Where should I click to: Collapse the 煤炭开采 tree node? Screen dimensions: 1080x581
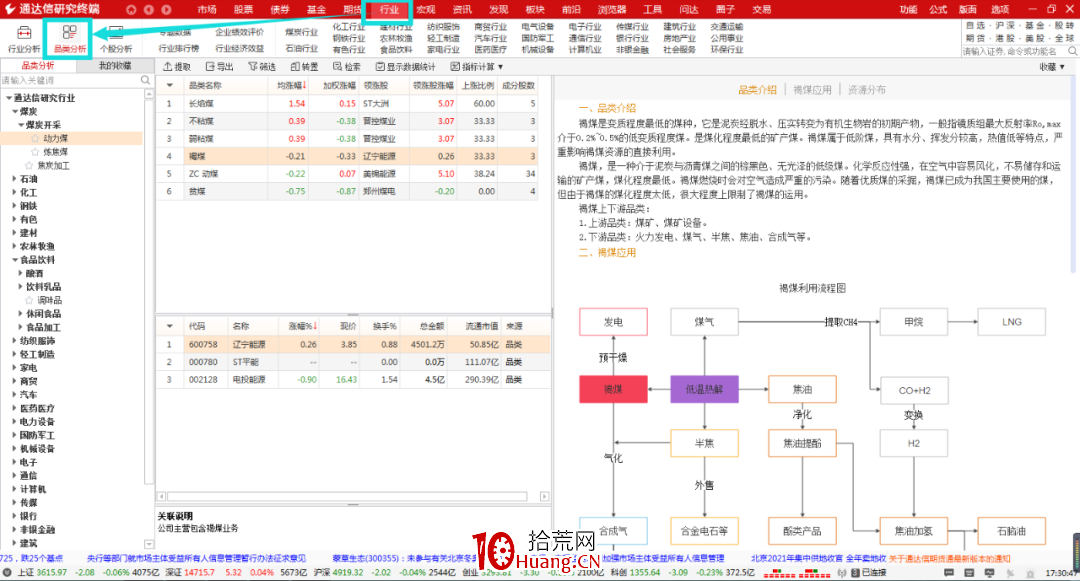21,125
